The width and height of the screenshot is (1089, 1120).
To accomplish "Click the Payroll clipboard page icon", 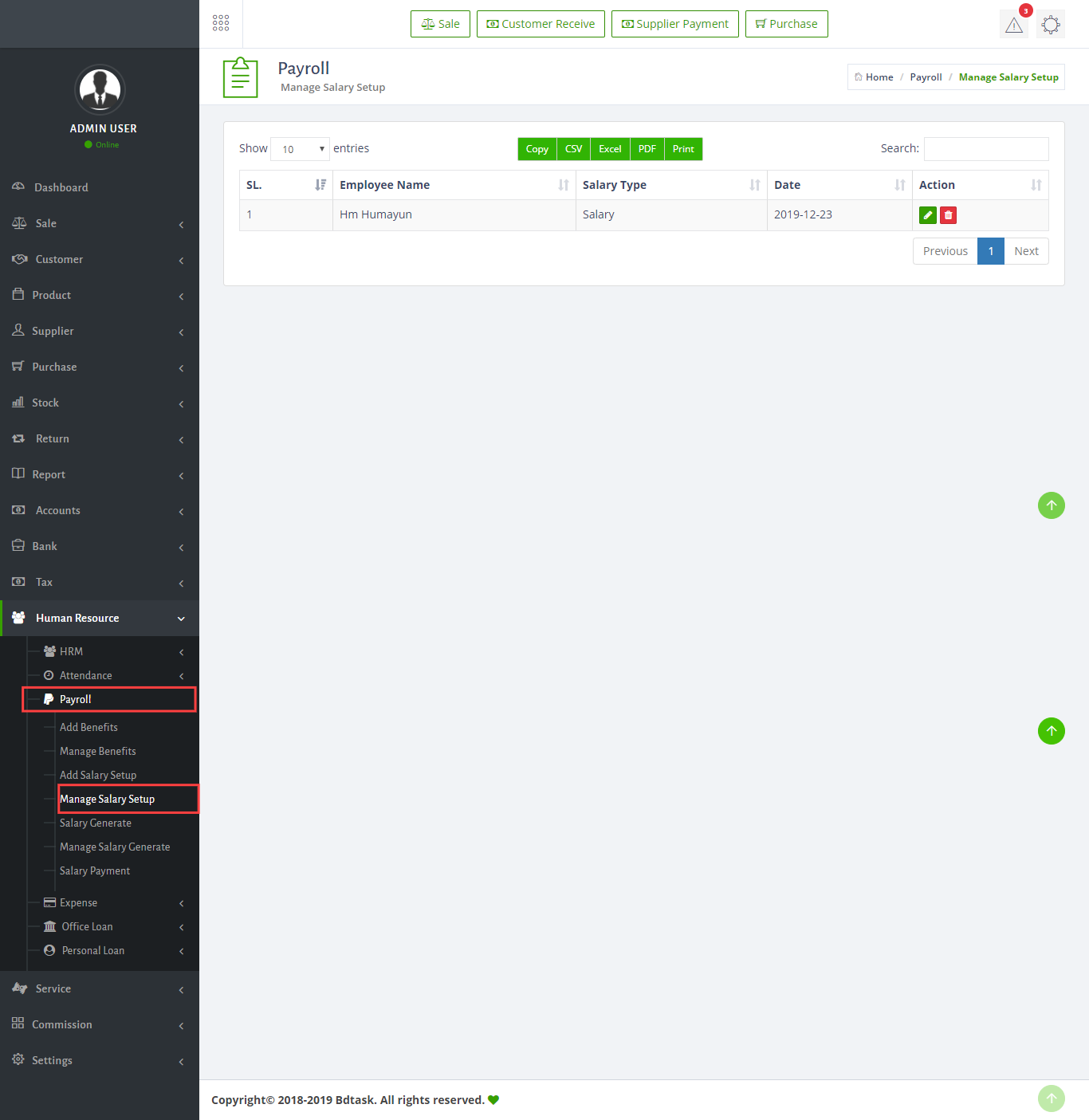I will (x=240, y=77).
